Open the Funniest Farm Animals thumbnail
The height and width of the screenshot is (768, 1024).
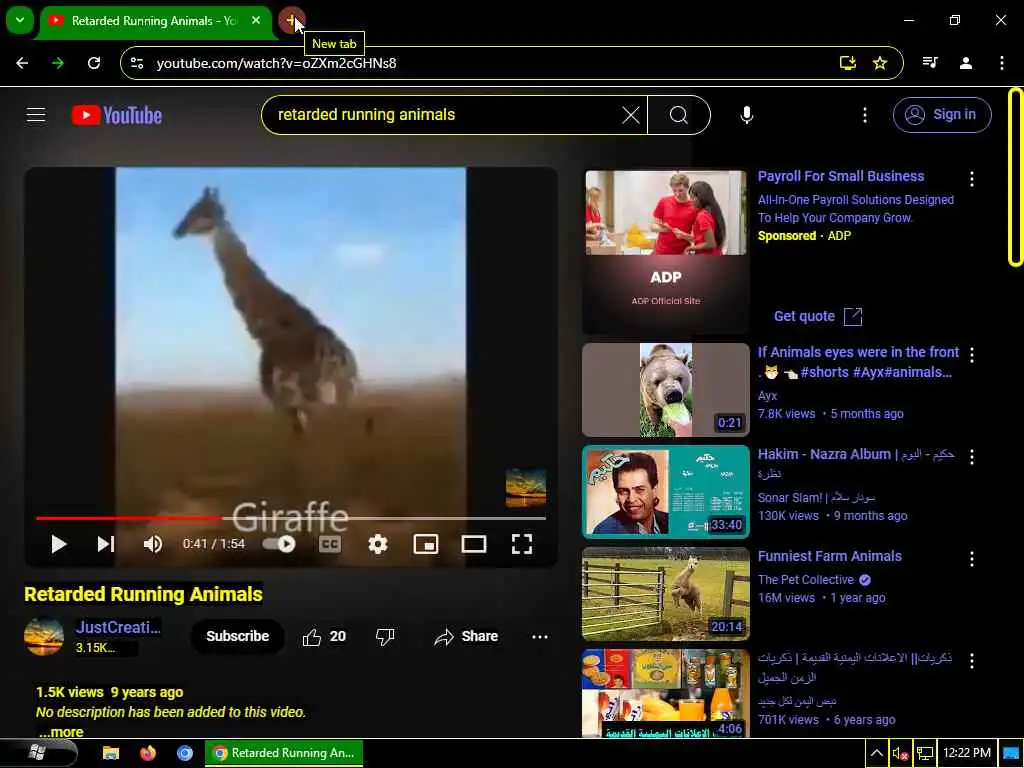[x=665, y=594]
